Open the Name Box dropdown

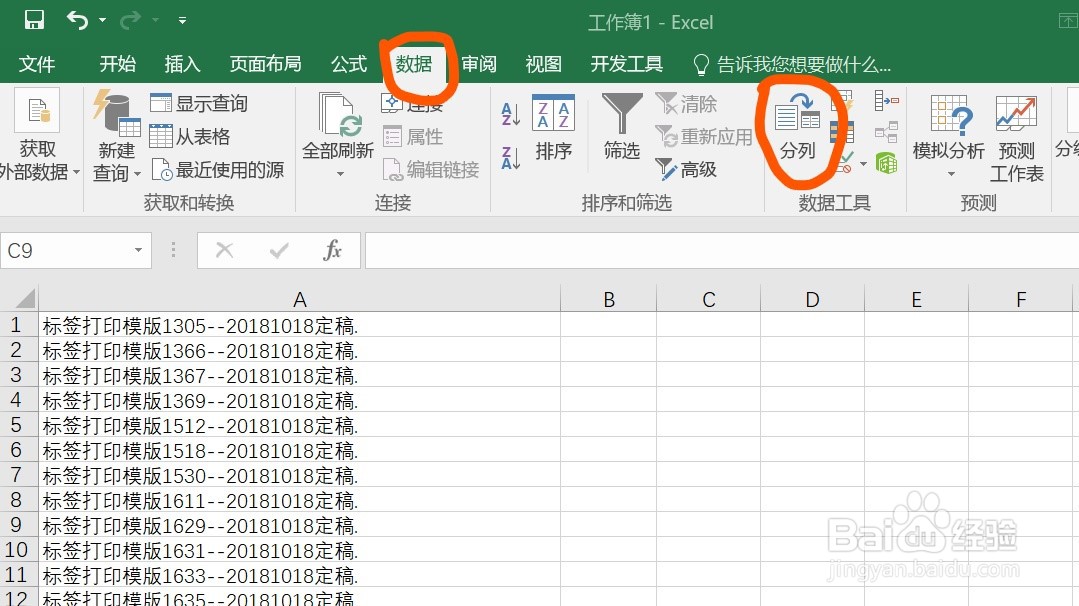pos(138,250)
